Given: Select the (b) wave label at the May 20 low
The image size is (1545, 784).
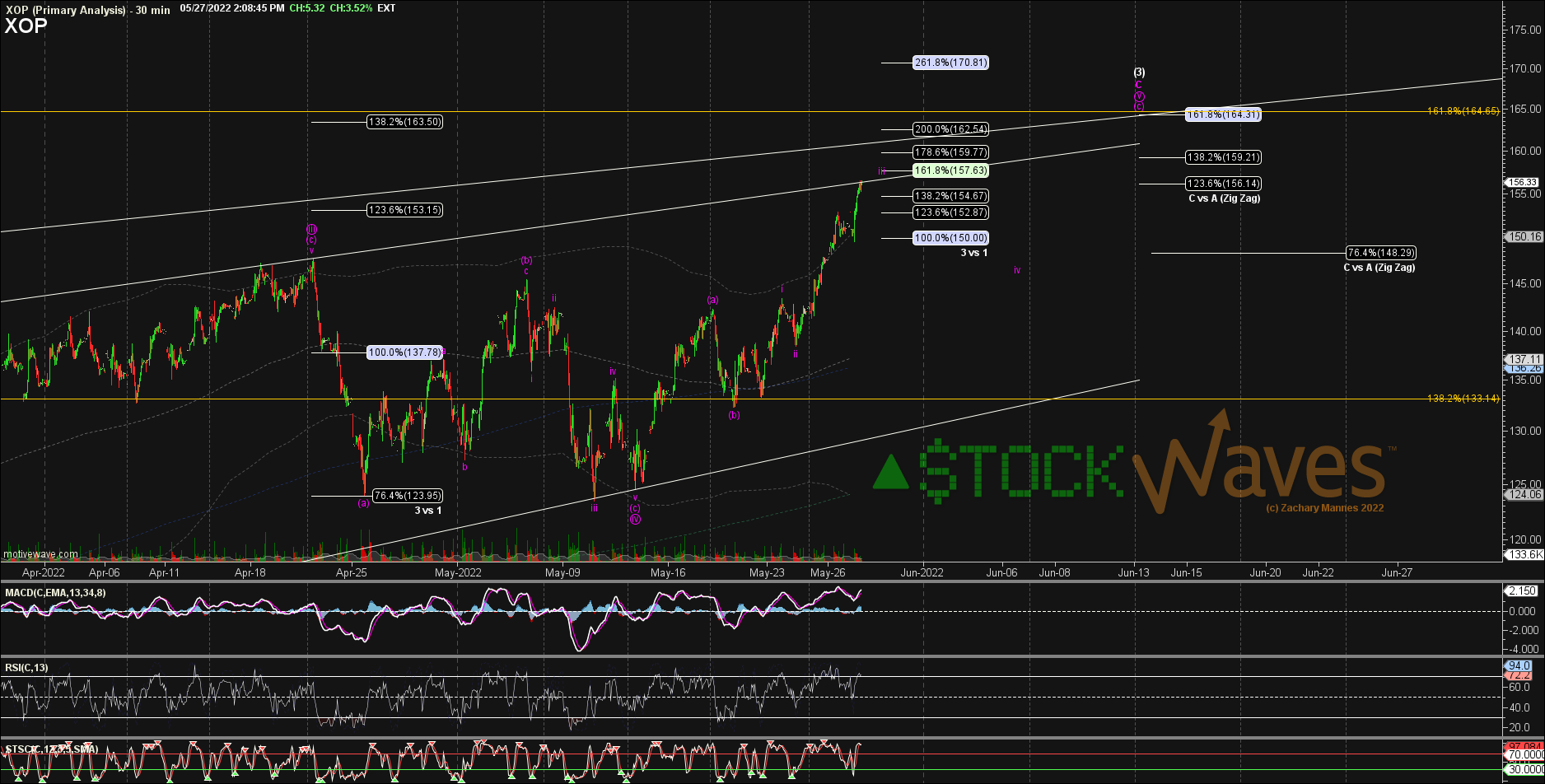Looking at the screenshot, I should pyautogui.click(x=734, y=415).
